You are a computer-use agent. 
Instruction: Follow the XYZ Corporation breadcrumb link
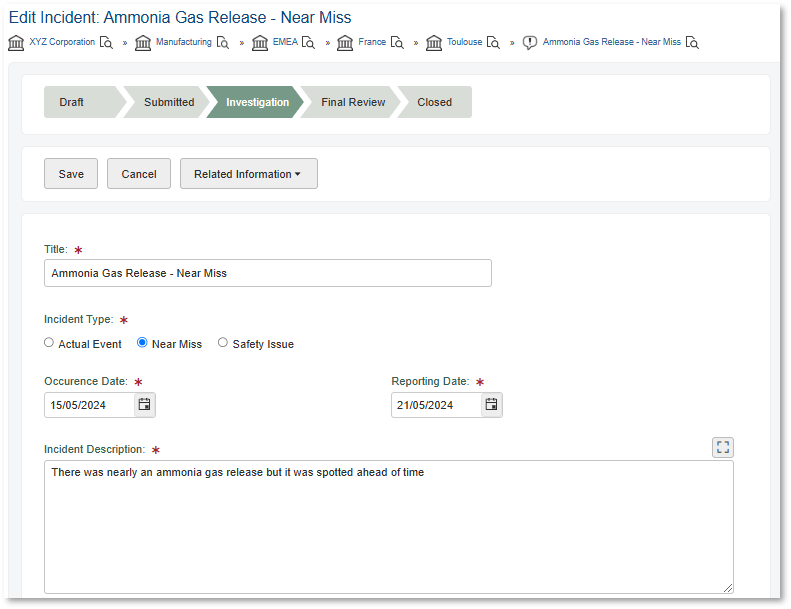click(x=62, y=42)
